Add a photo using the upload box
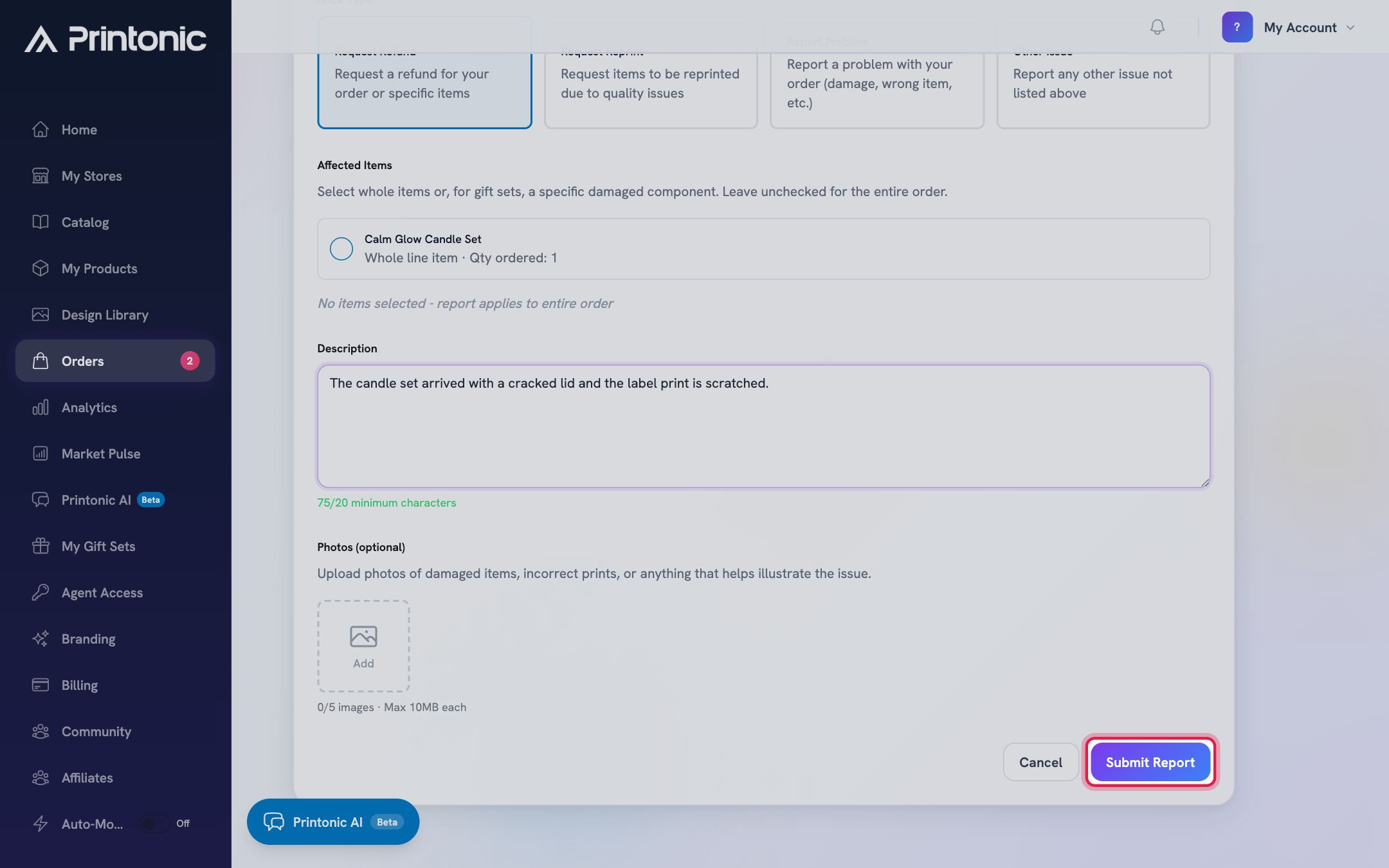This screenshot has height=868, width=1389. tap(363, 646)
